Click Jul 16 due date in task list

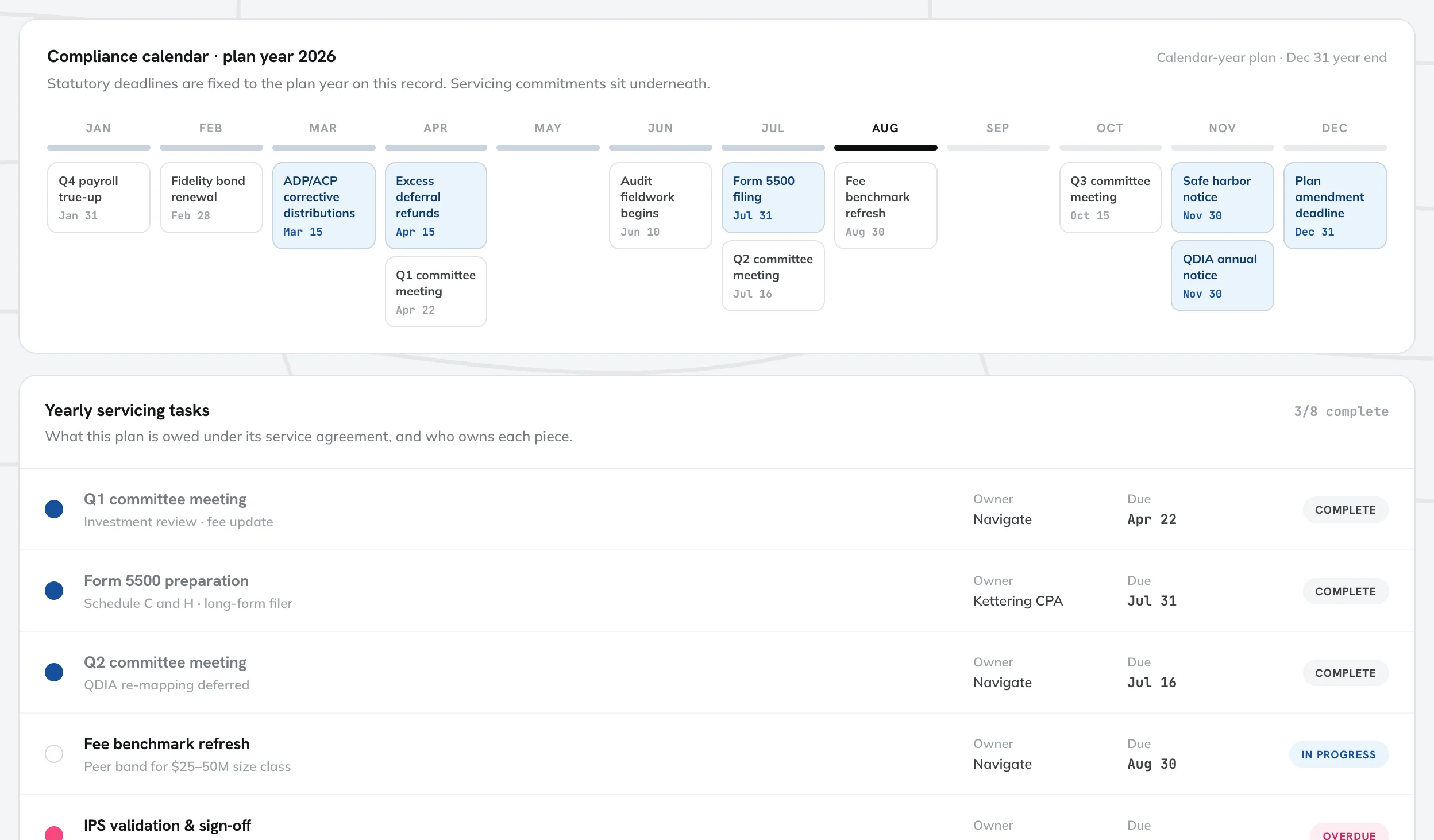coord(1152,682)
